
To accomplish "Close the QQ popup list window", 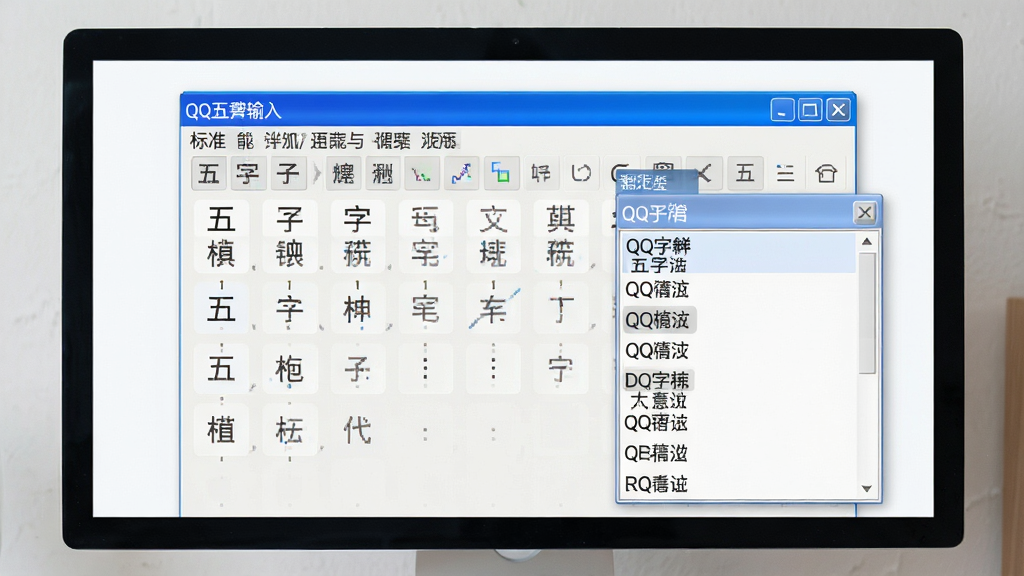I will [865, 212].
